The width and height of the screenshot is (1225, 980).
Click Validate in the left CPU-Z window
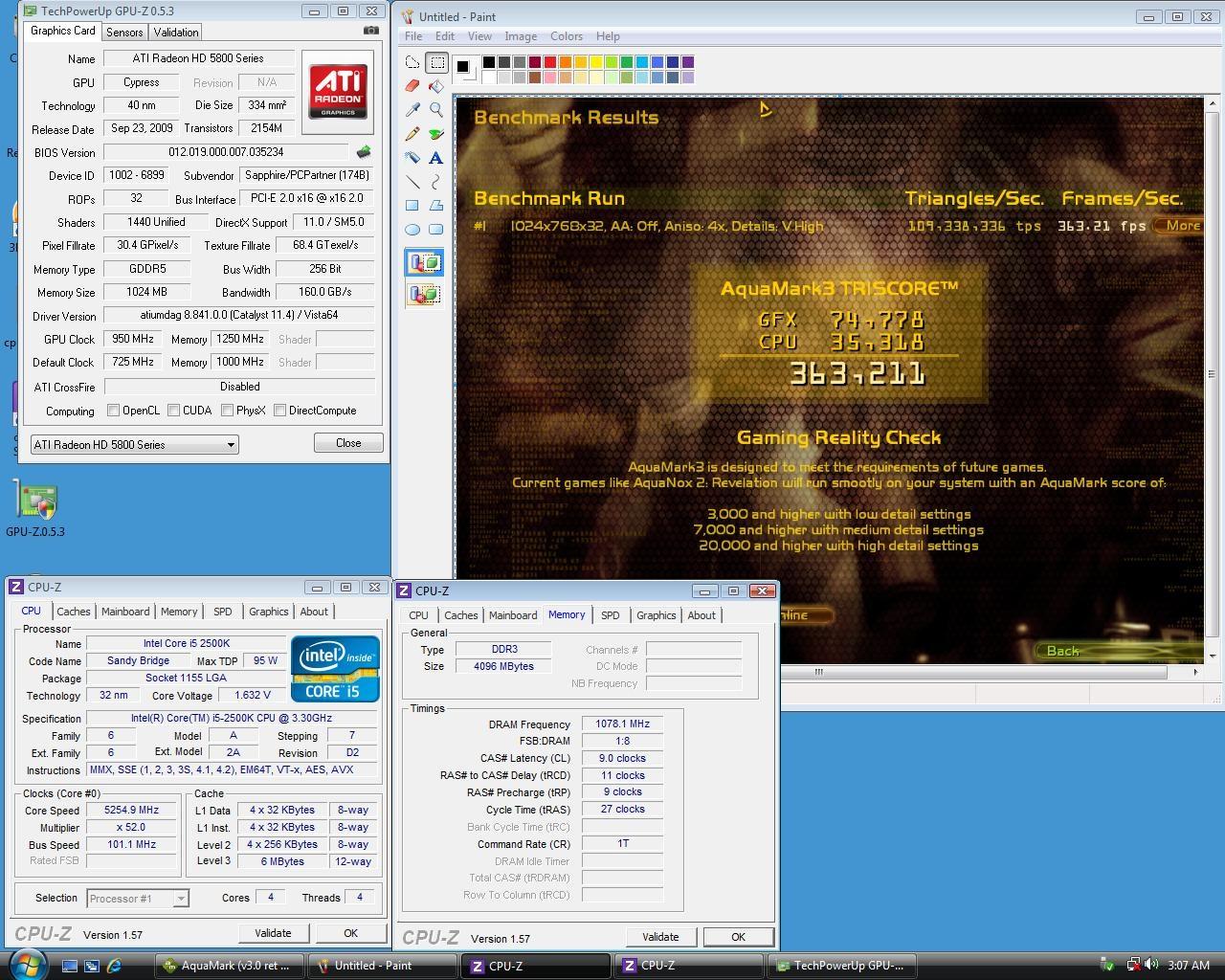point(273,933)
